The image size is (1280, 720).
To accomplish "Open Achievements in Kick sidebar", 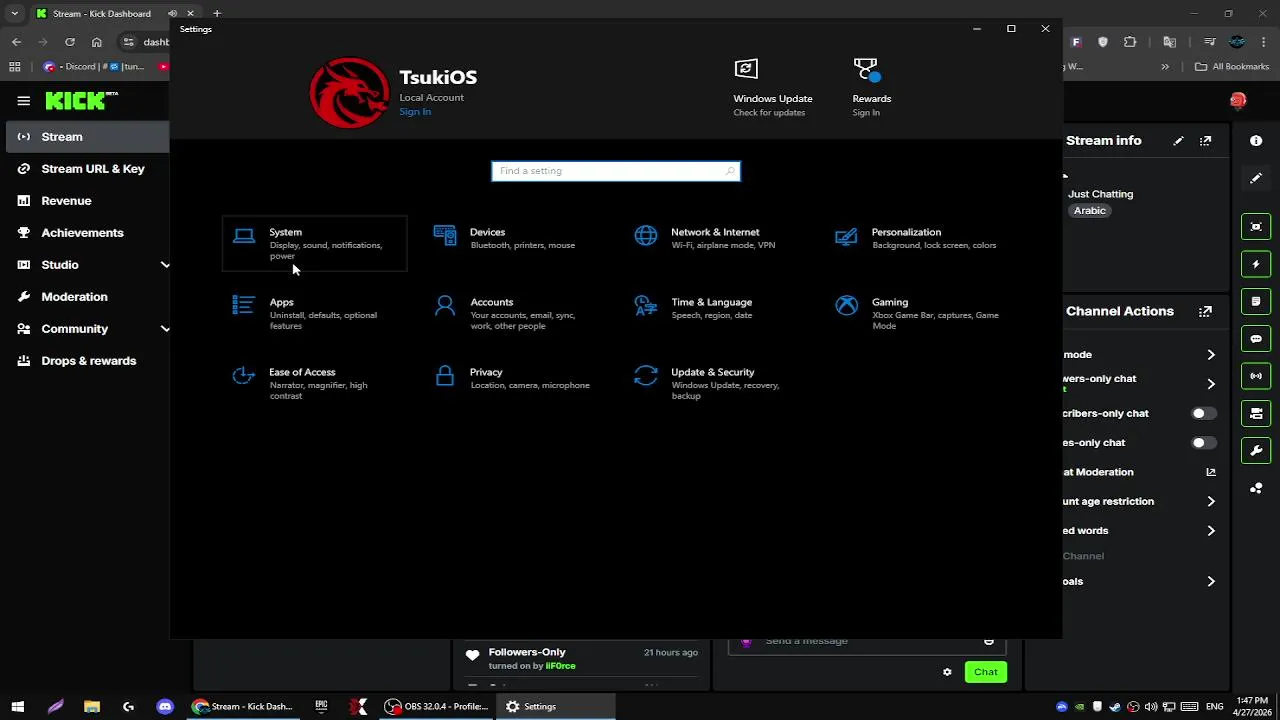I will (x=87, y=233).
